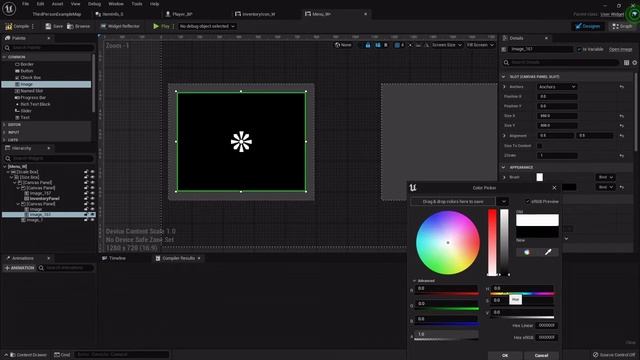Click the Source Control Off status
This screenshot has width=640, height=360.
click(x=614, y=355)
